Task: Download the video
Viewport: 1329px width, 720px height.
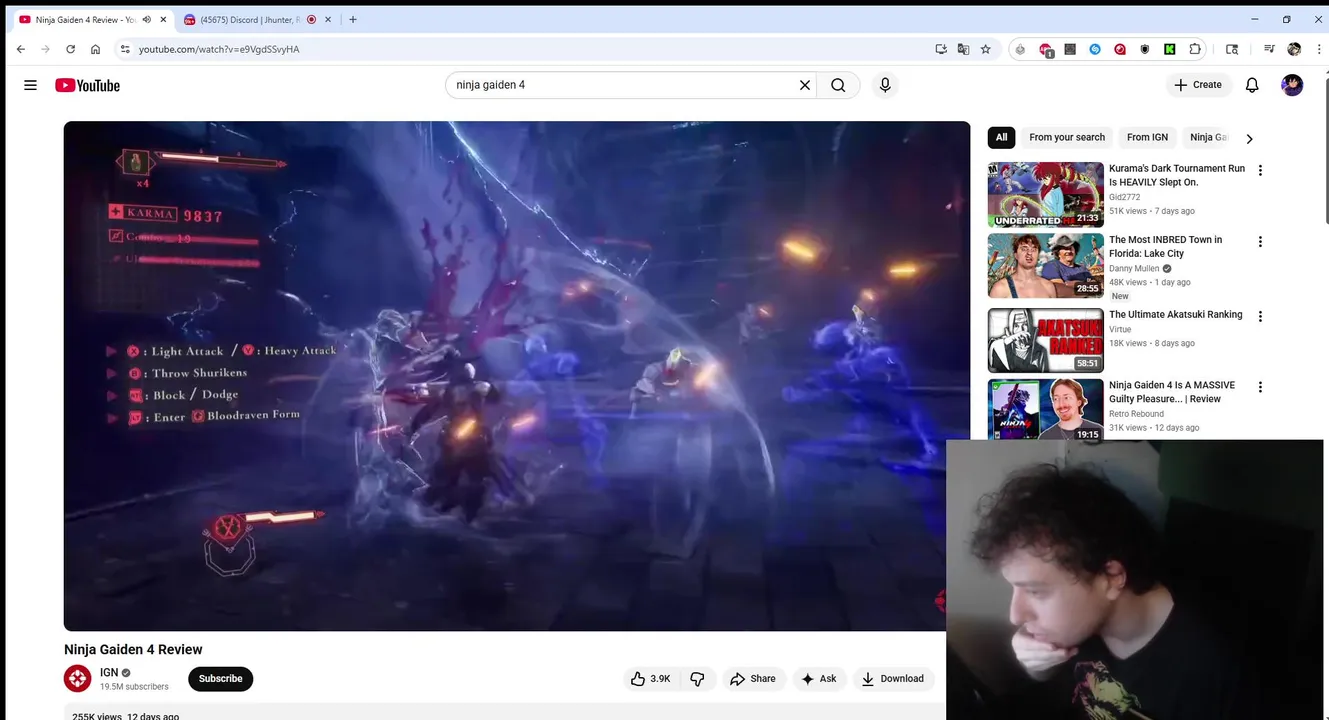Action: [x=893, y=678]
